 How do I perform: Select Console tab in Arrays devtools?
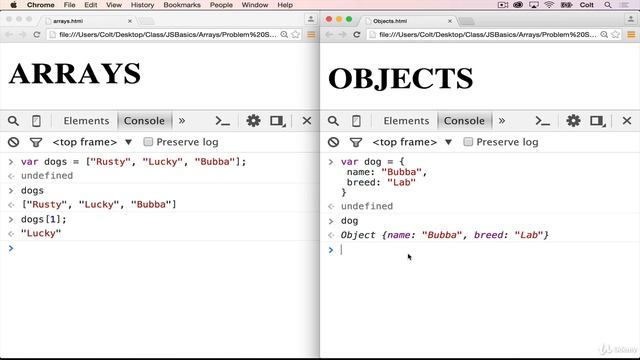pyautogui.click(x=144, y=121)
